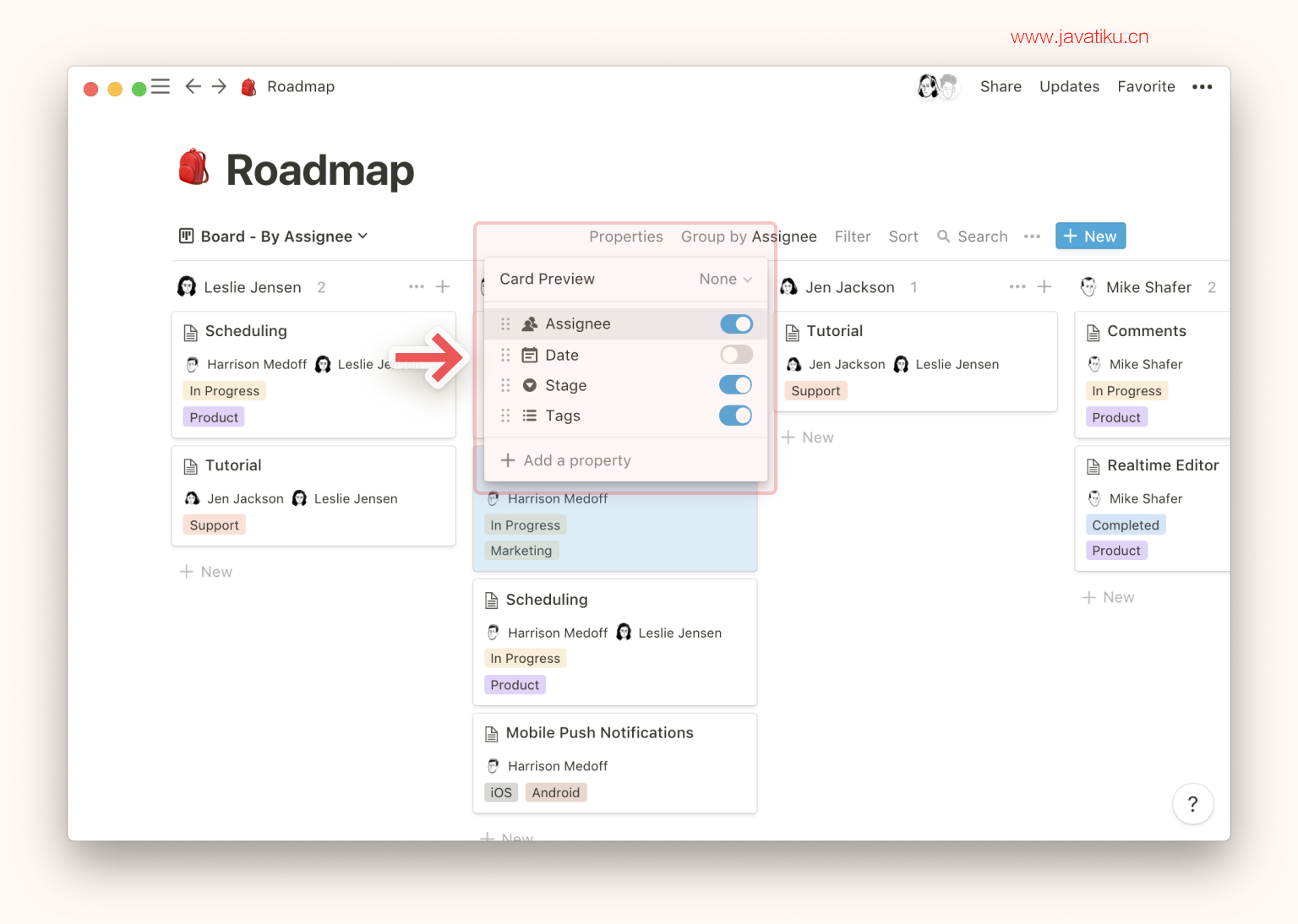
Task: Click the Tags list icon
Action: click(x=530, y=416)
